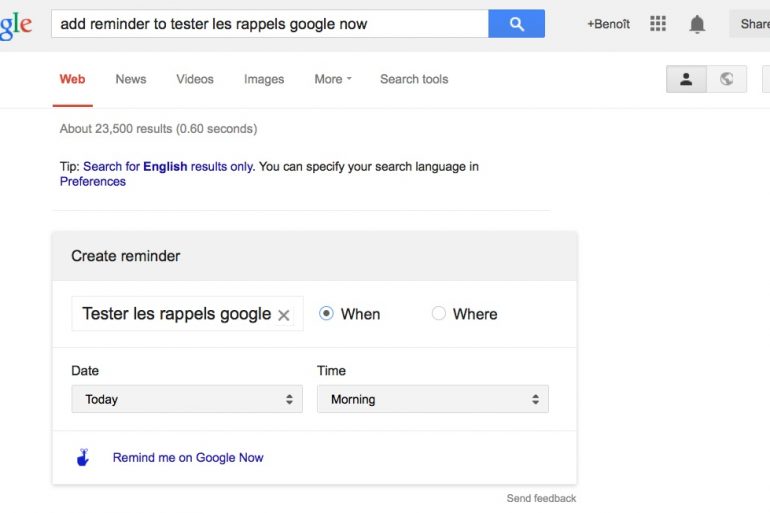Click the Google Now finger-string icon
The height and width of the screenshot is (513, 770).
(83, 458)
